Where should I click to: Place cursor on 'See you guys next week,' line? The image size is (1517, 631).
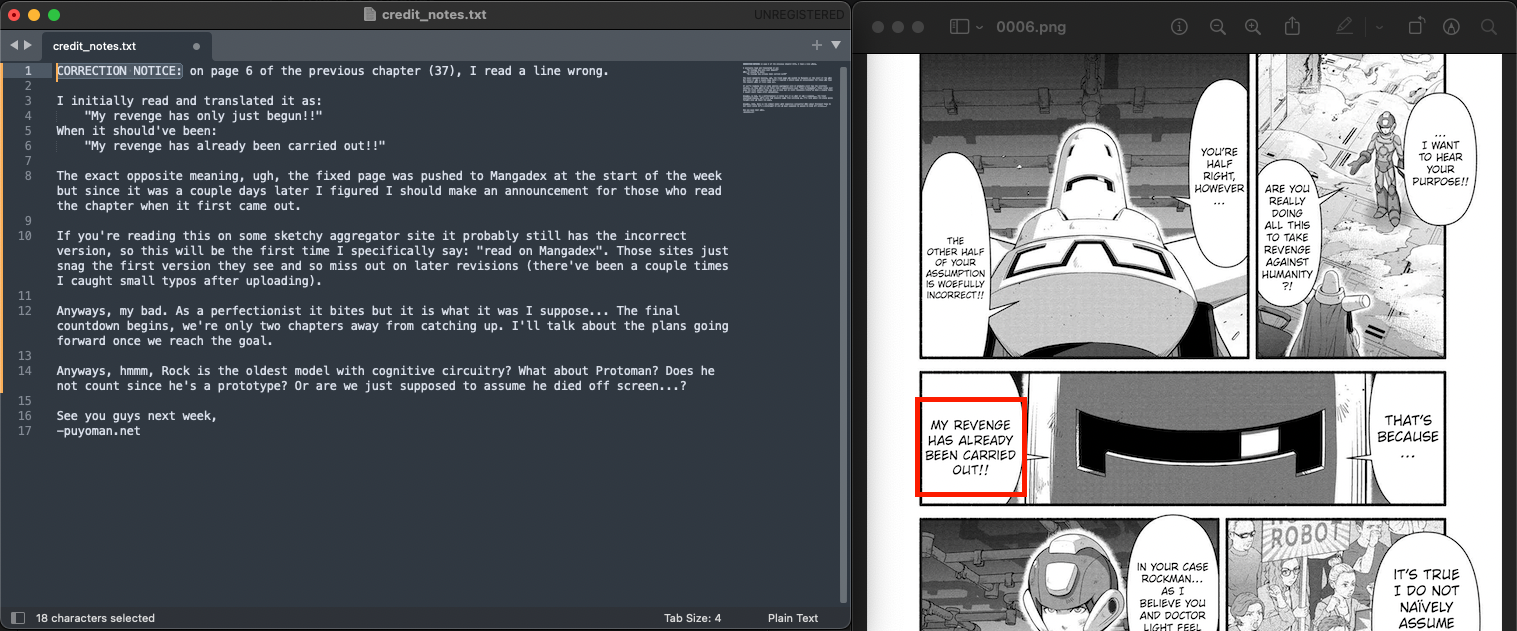click(136, 416)
